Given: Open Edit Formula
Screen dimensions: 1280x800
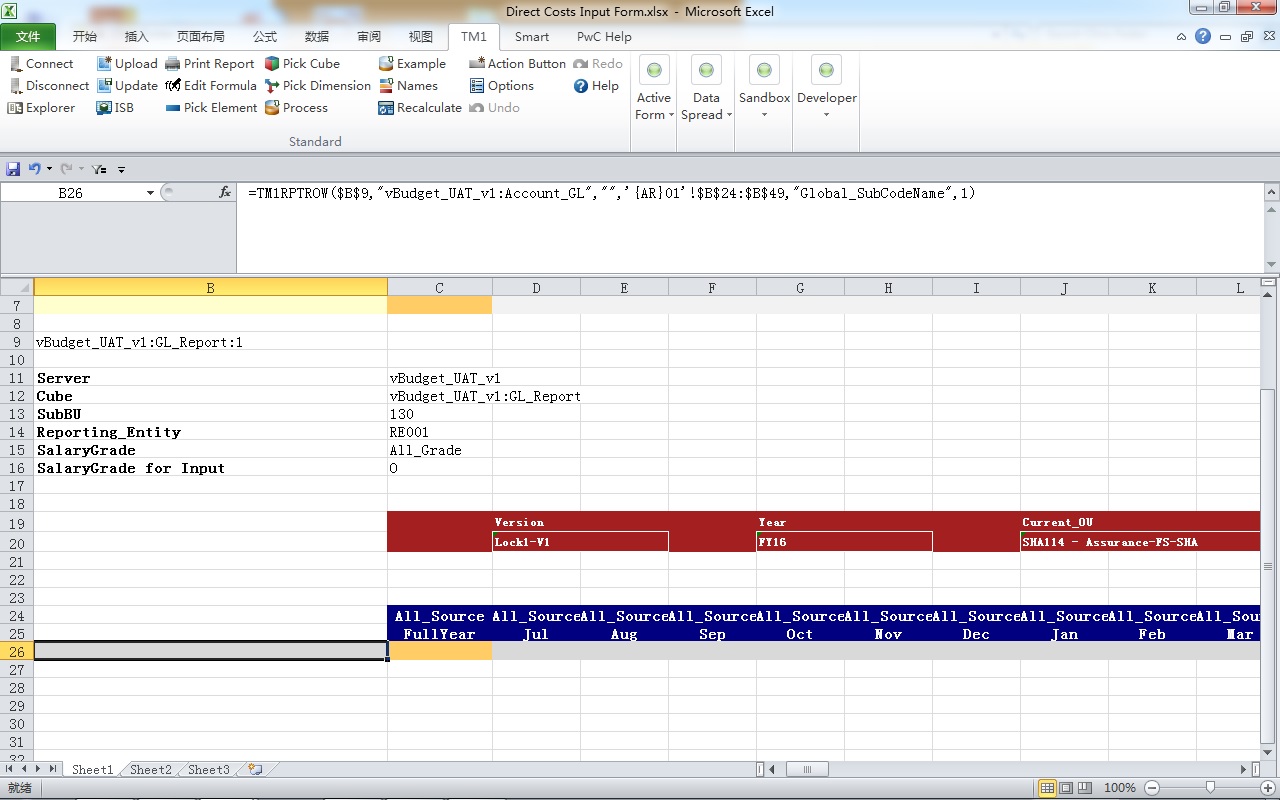Looking at the screenshot, I should [x=211, y=85].
